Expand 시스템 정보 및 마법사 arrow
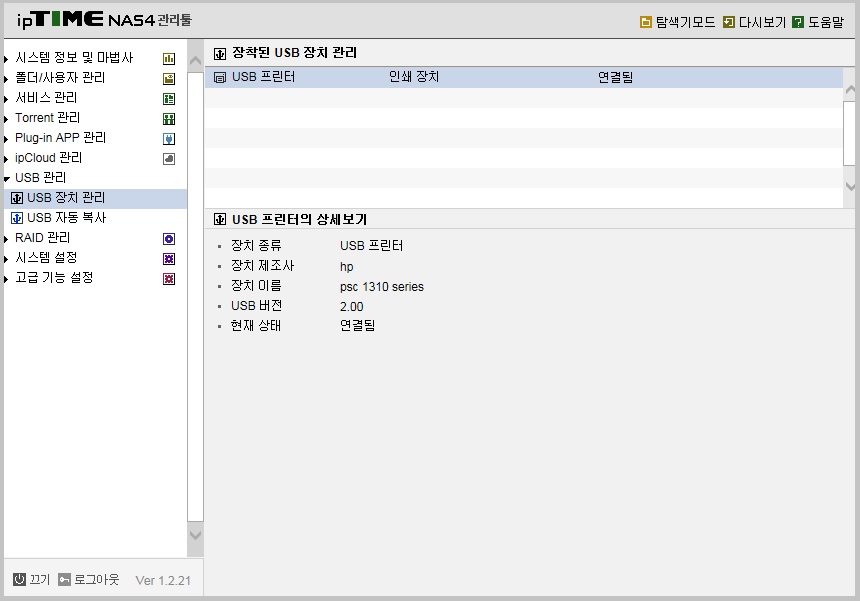 point(6,59)
